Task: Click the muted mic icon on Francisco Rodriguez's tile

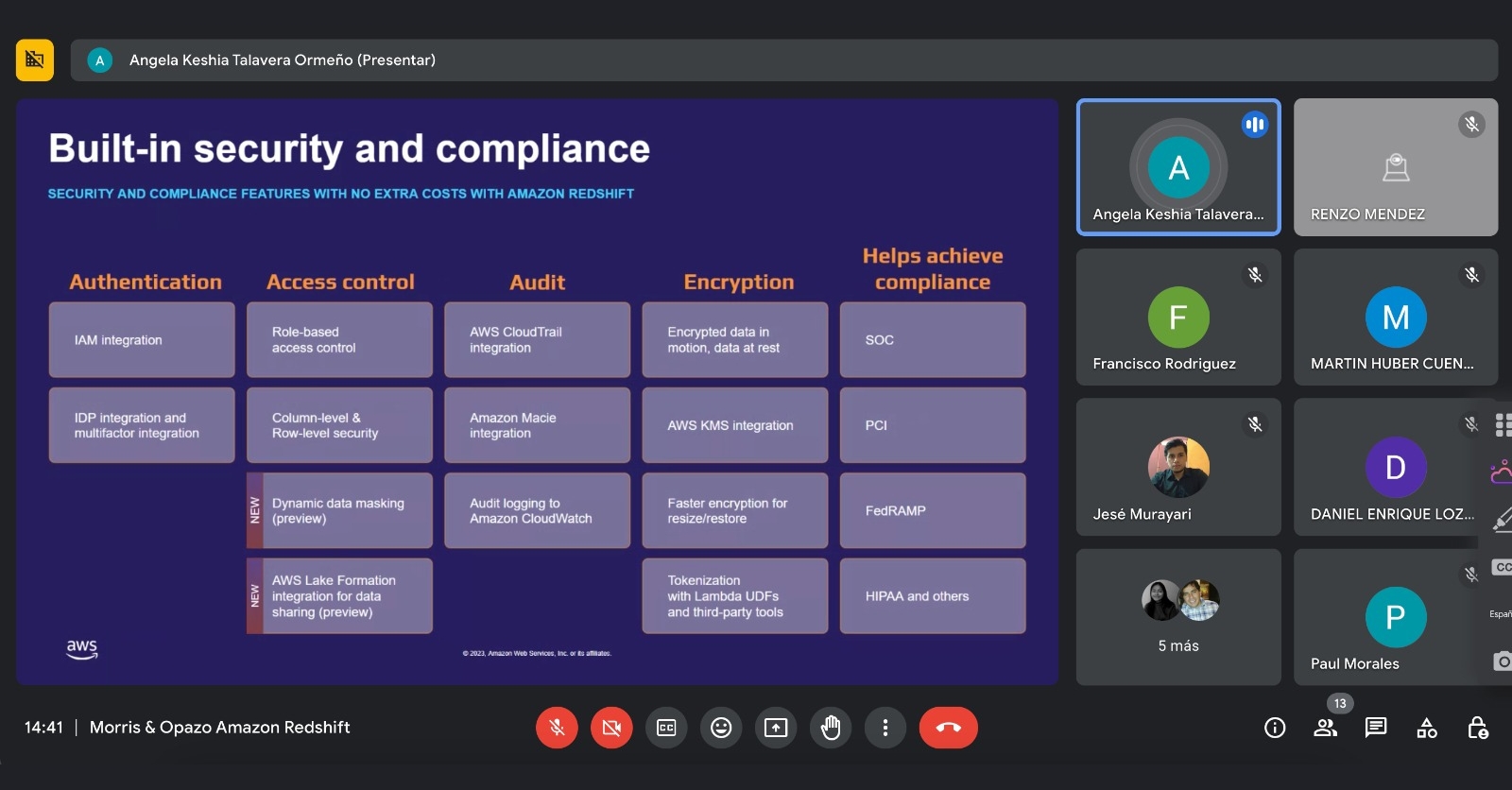Action: (x=1255, y=275)
